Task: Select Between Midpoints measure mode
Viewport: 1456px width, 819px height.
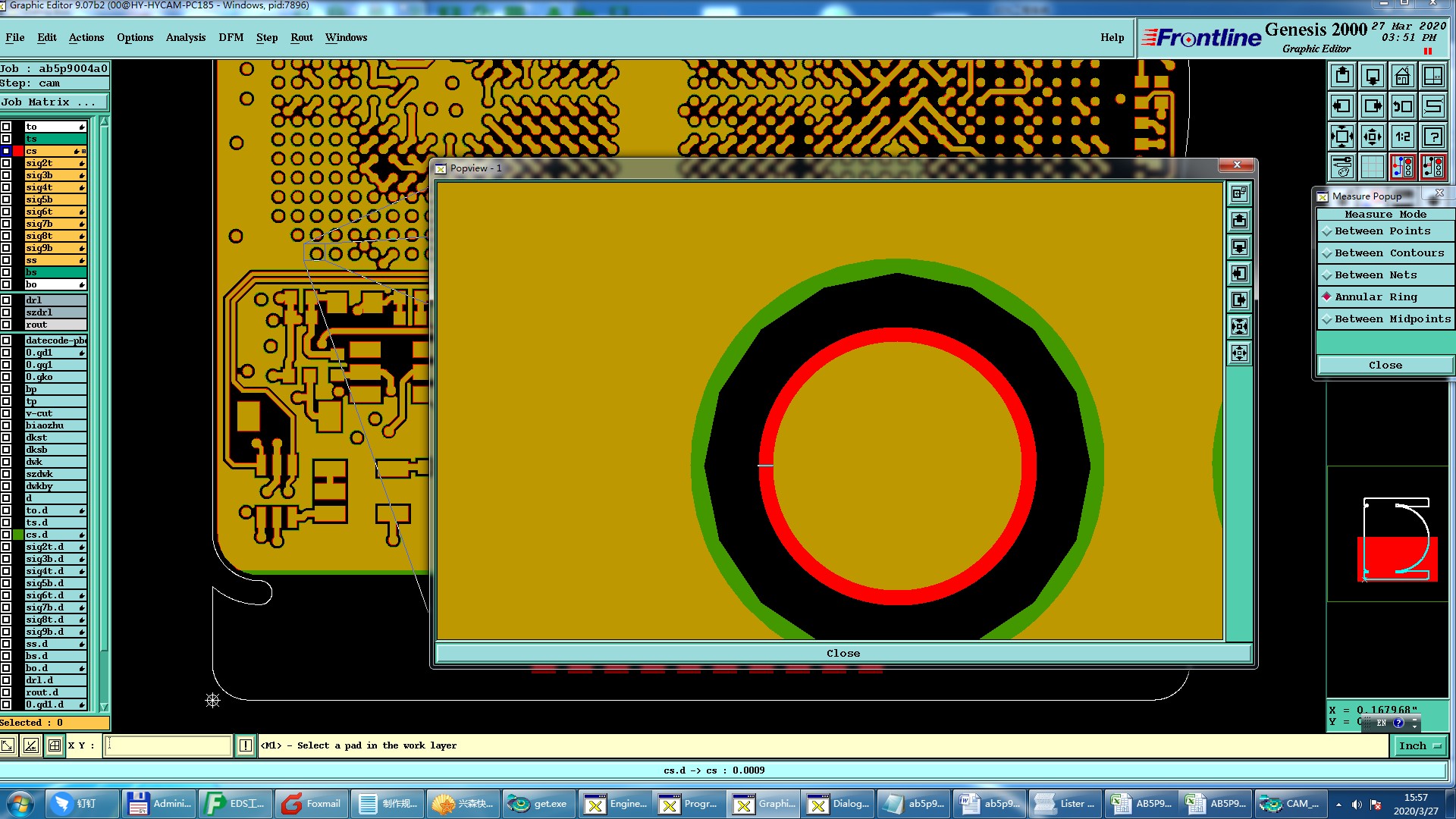Action: pyautogui.click(x=1385, y=319)
